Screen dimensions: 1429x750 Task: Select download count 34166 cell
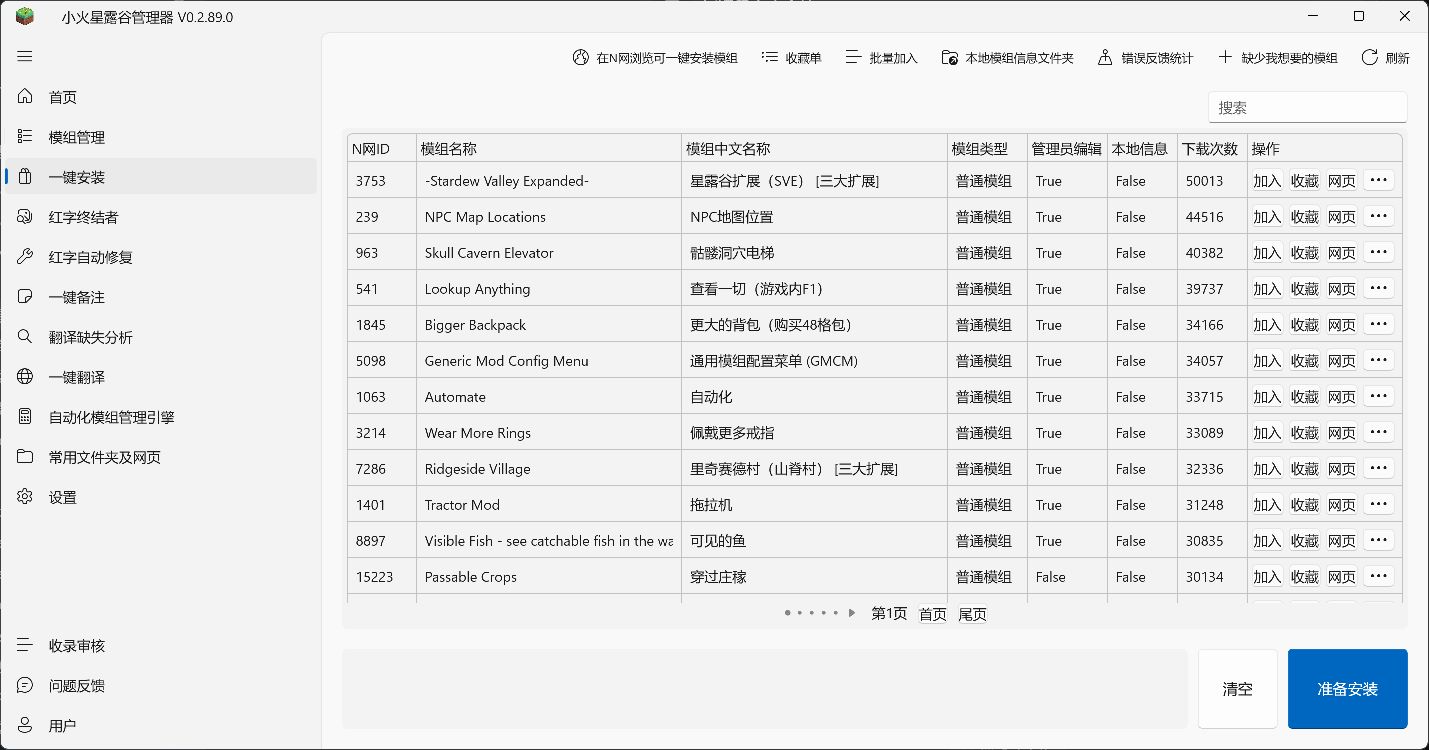[x=1211, y=325]
